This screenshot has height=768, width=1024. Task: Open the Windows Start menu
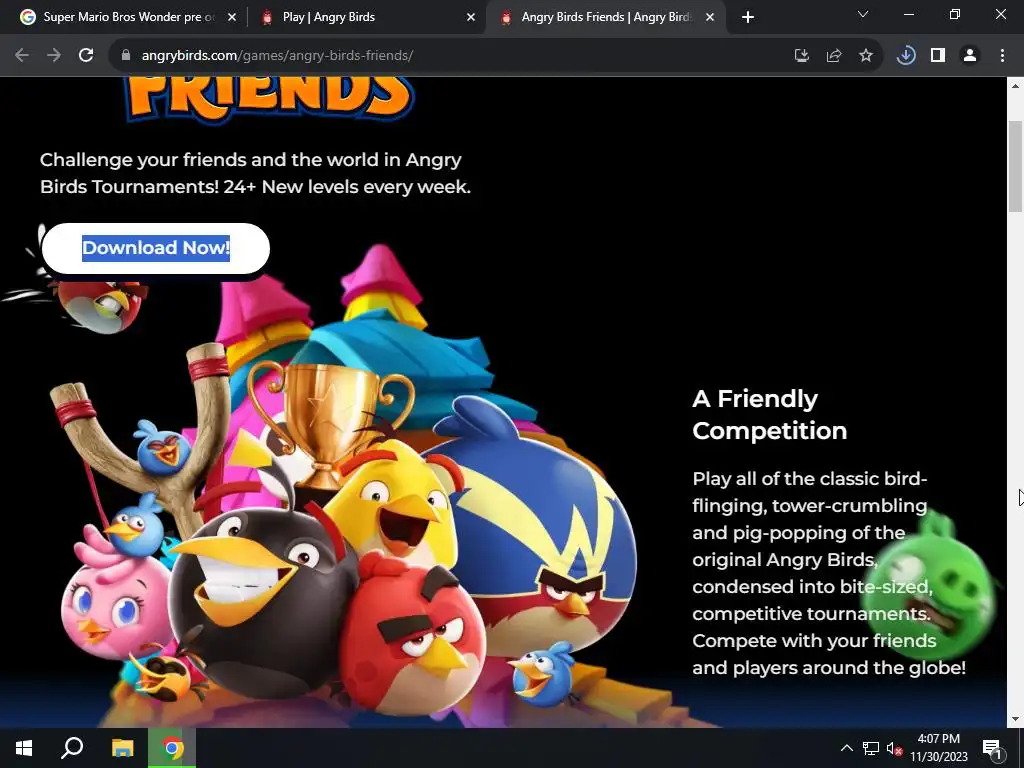[24, 748]
